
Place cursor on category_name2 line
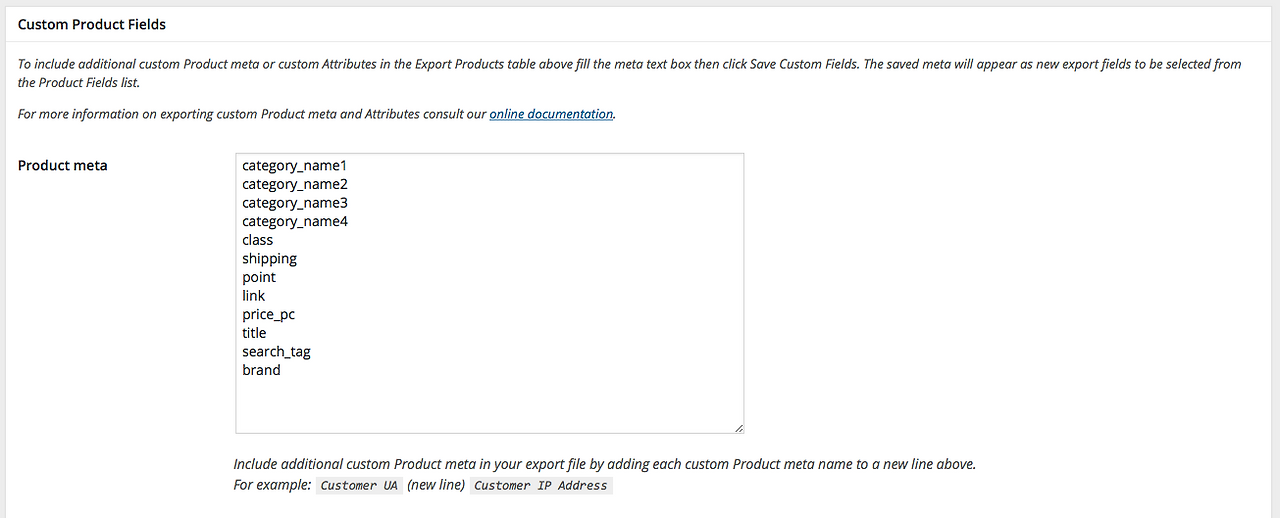click(294, 184)
